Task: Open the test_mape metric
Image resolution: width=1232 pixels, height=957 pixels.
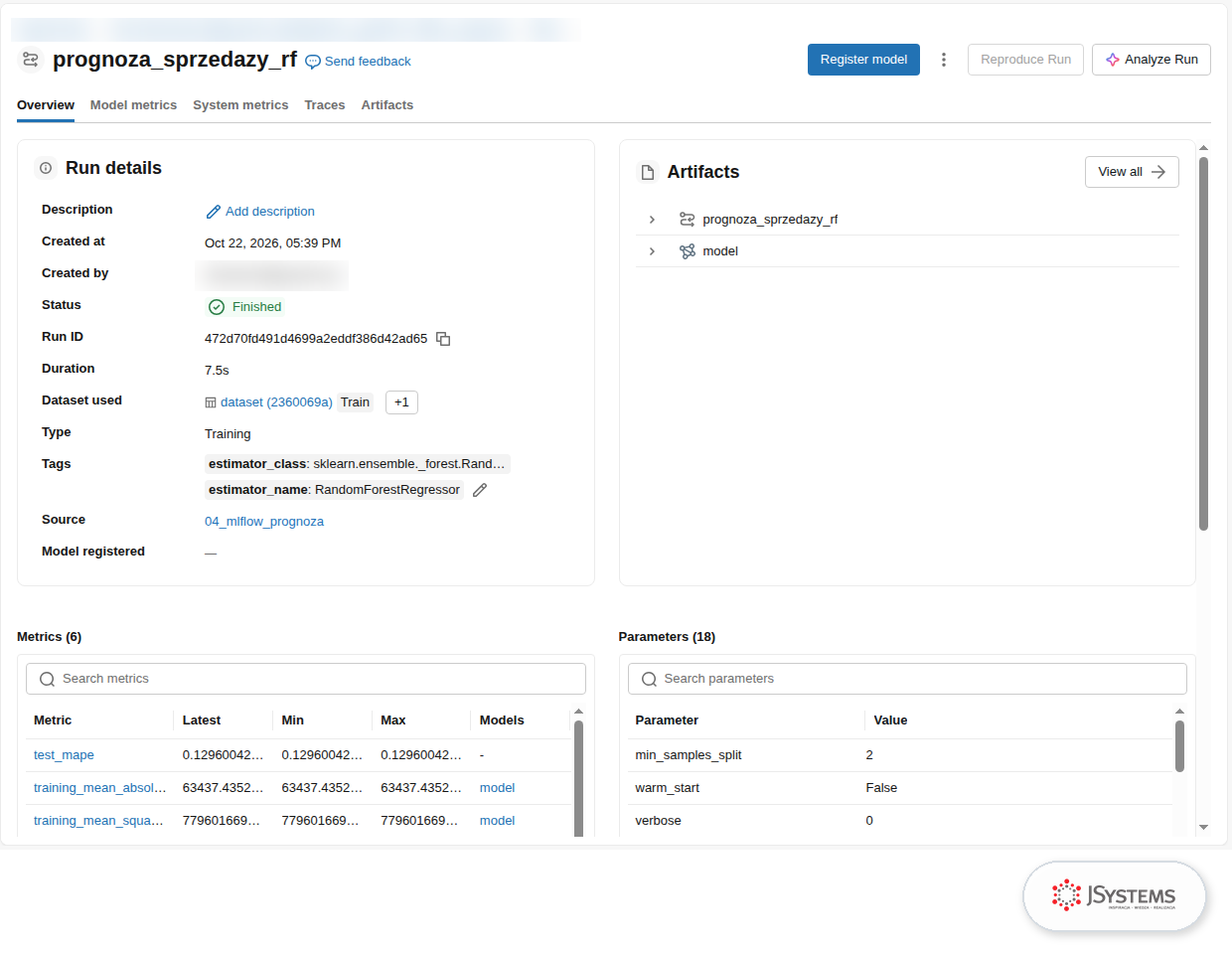Action: 64,755
